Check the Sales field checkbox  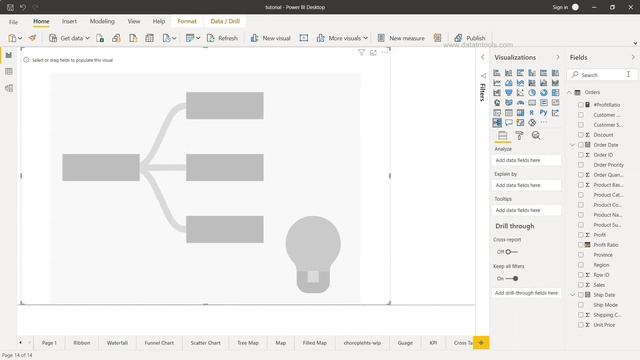(x=581, y=285)
